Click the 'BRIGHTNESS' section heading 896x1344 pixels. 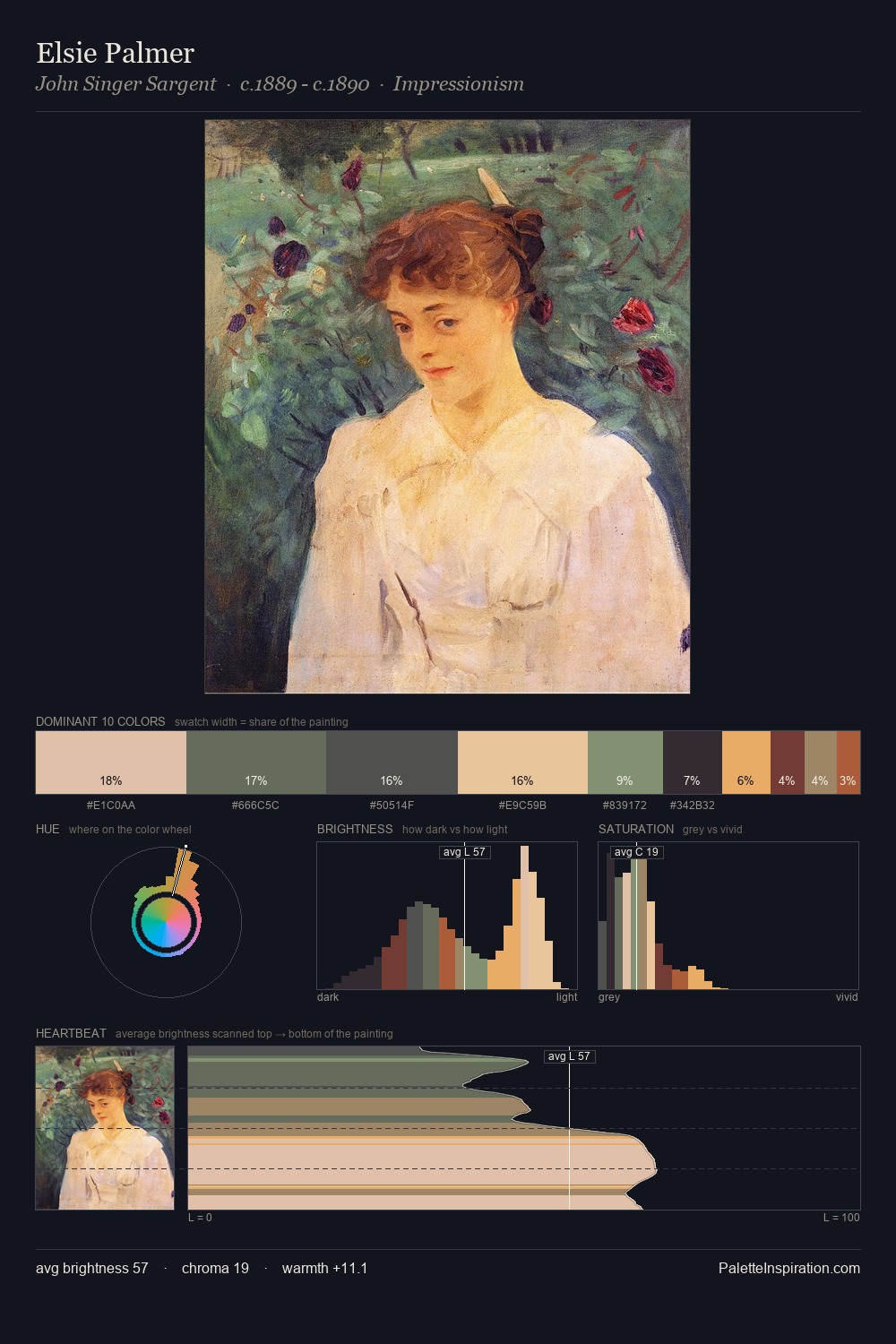coord(355,829)
